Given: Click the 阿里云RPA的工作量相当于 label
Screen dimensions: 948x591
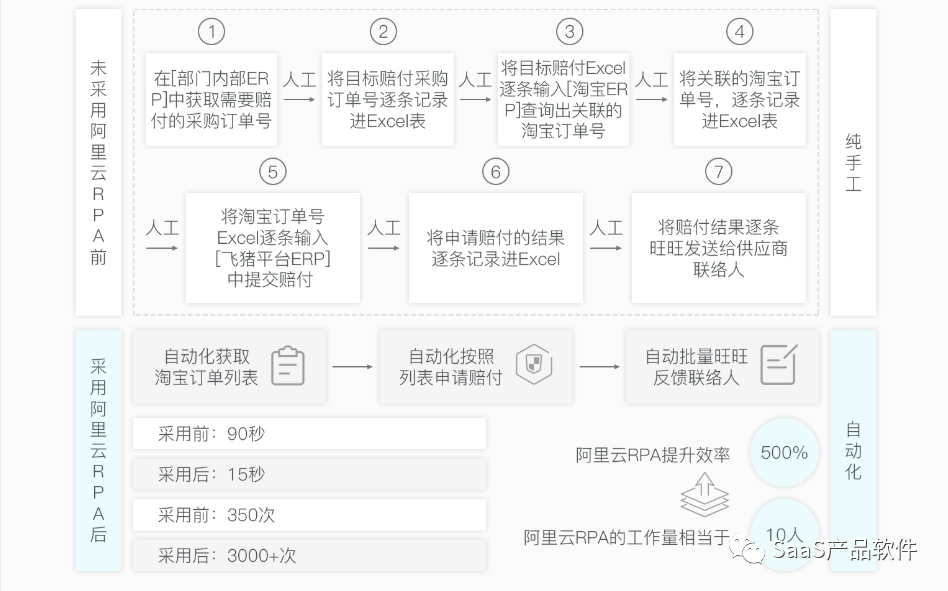Looking at the screenshot, I should tap(627, 537).
